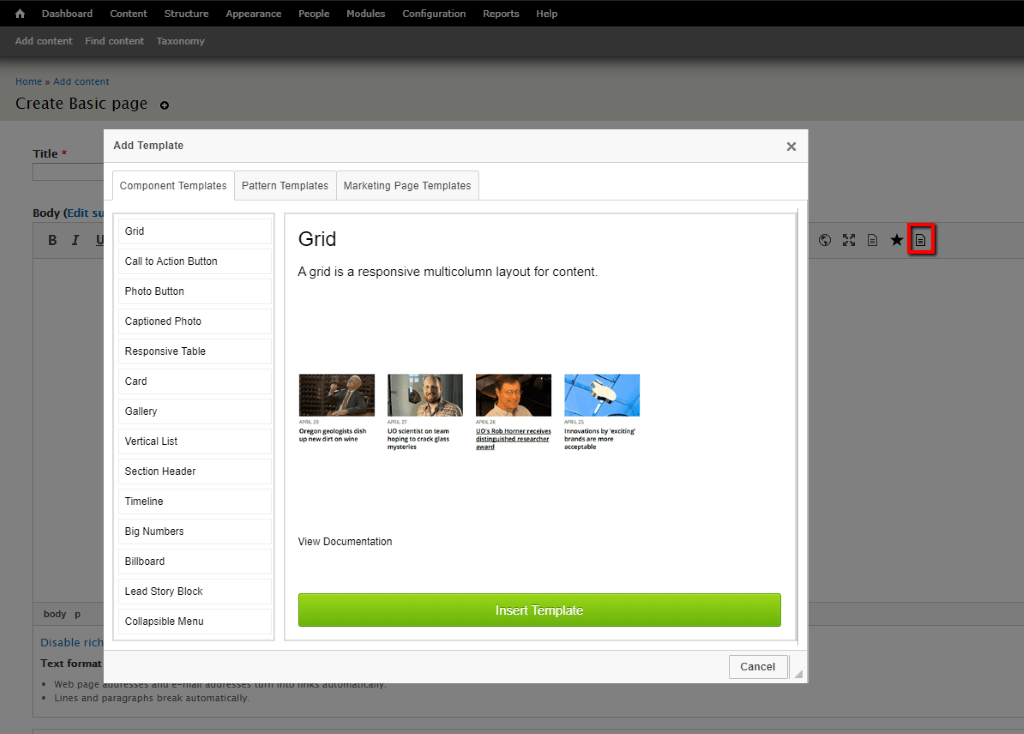
Task: Toggle italic formatting in editor toolbar
Action: tap(75, 240)
